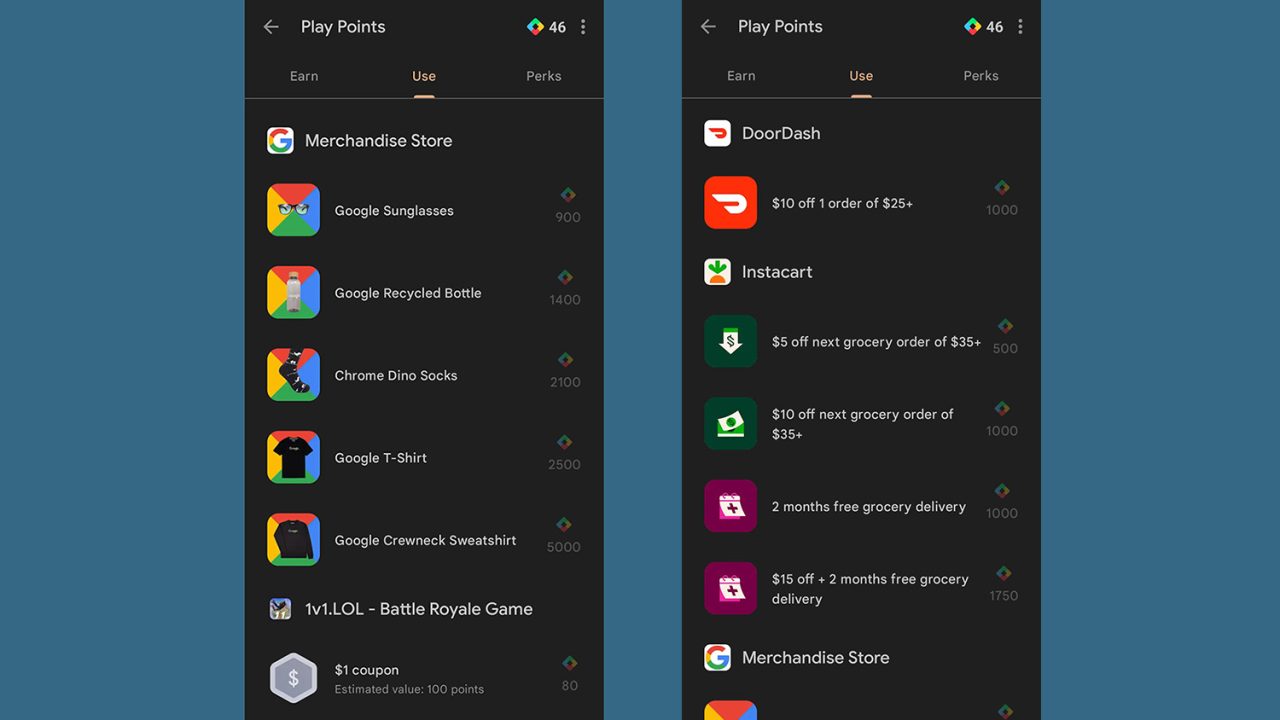Select the "$1 coupon" title

pos(367,670)
